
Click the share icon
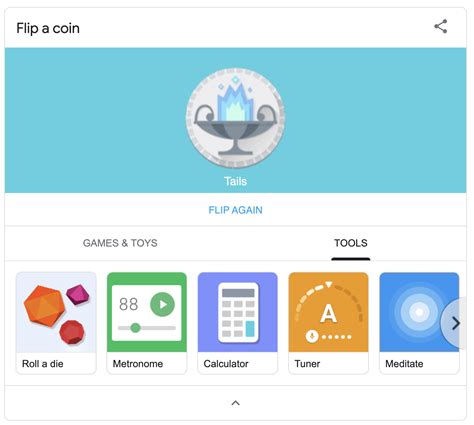[x=441, y=26]
